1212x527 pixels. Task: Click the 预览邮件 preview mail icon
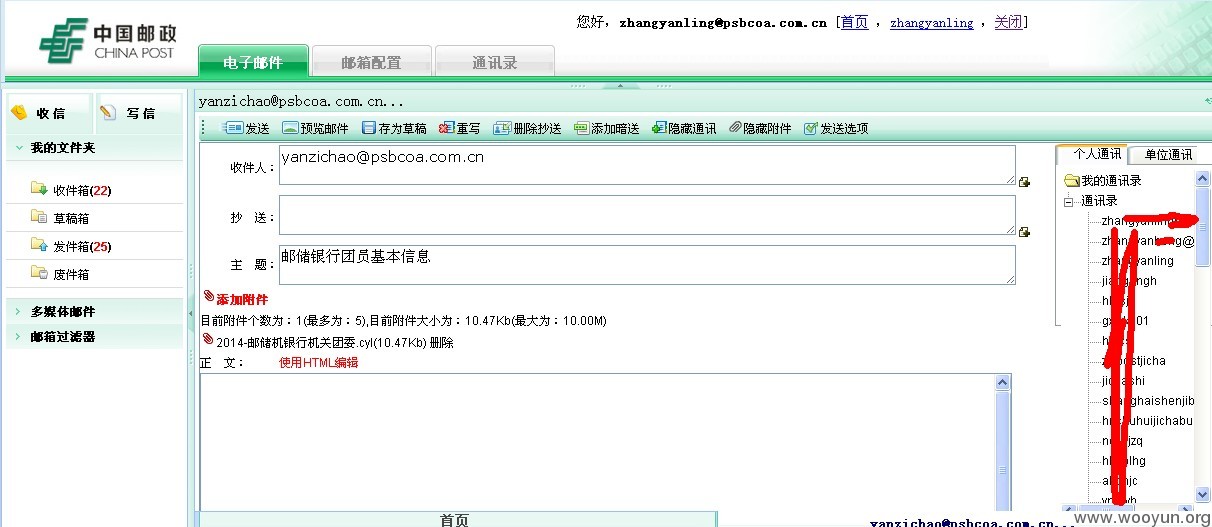tap(290, 128)
